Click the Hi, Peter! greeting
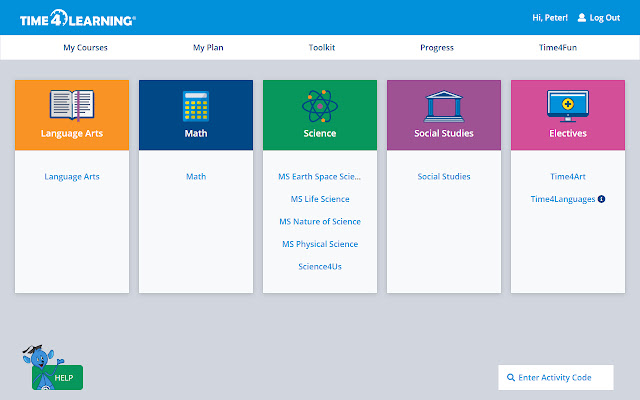This screenshot has width=640, height=400. pos(550,18)
